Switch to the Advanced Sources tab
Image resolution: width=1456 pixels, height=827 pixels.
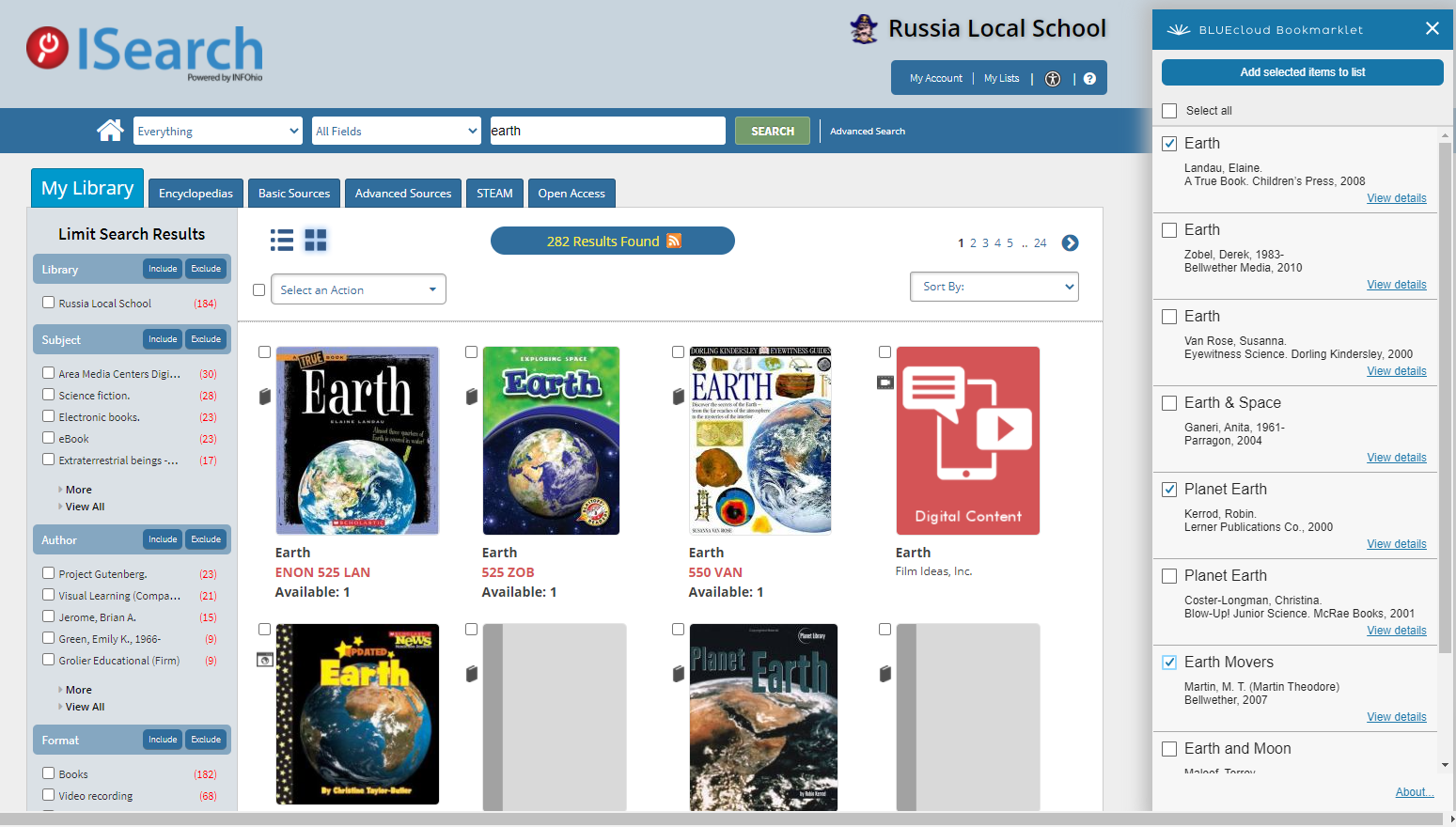coord(403,193)
